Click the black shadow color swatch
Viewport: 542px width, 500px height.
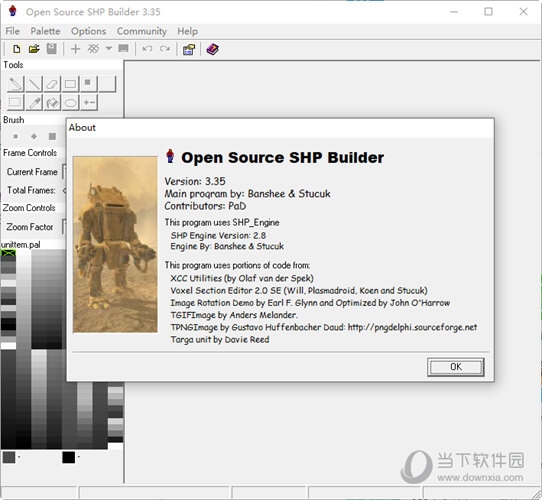68,457
